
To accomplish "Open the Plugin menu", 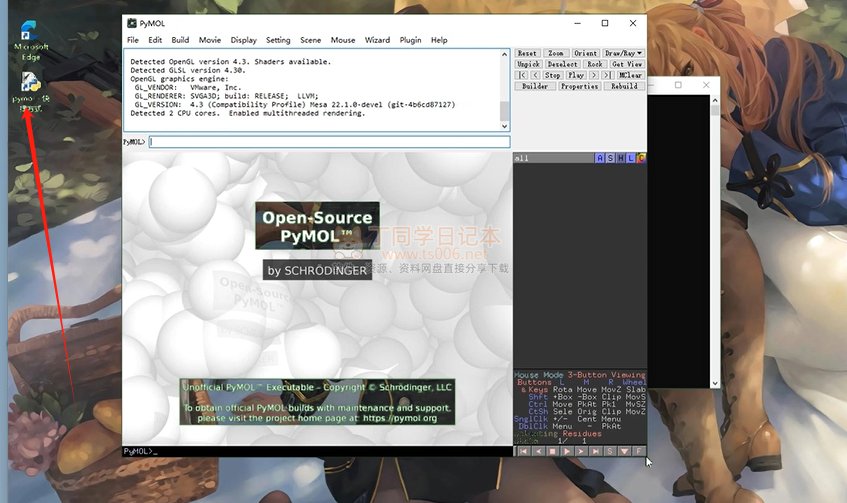I will pyautogui.click(x=410, y=40).
